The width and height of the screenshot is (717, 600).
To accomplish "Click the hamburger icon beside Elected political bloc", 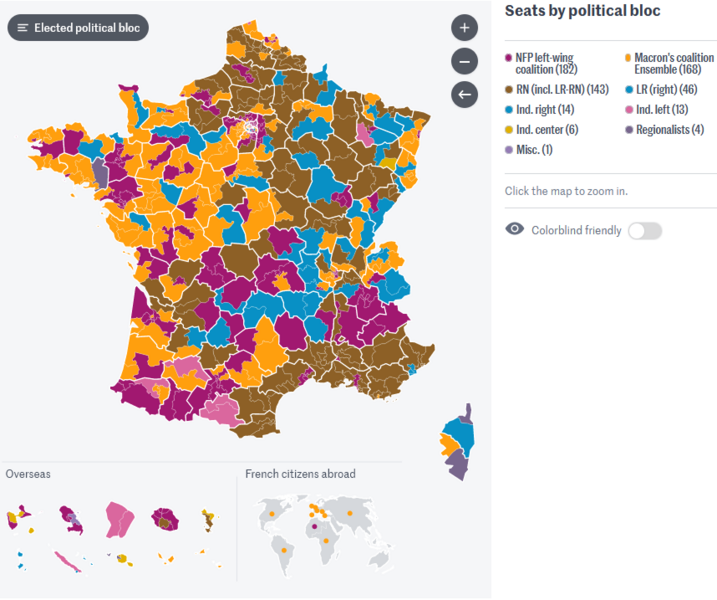I will tap(23, 28).
